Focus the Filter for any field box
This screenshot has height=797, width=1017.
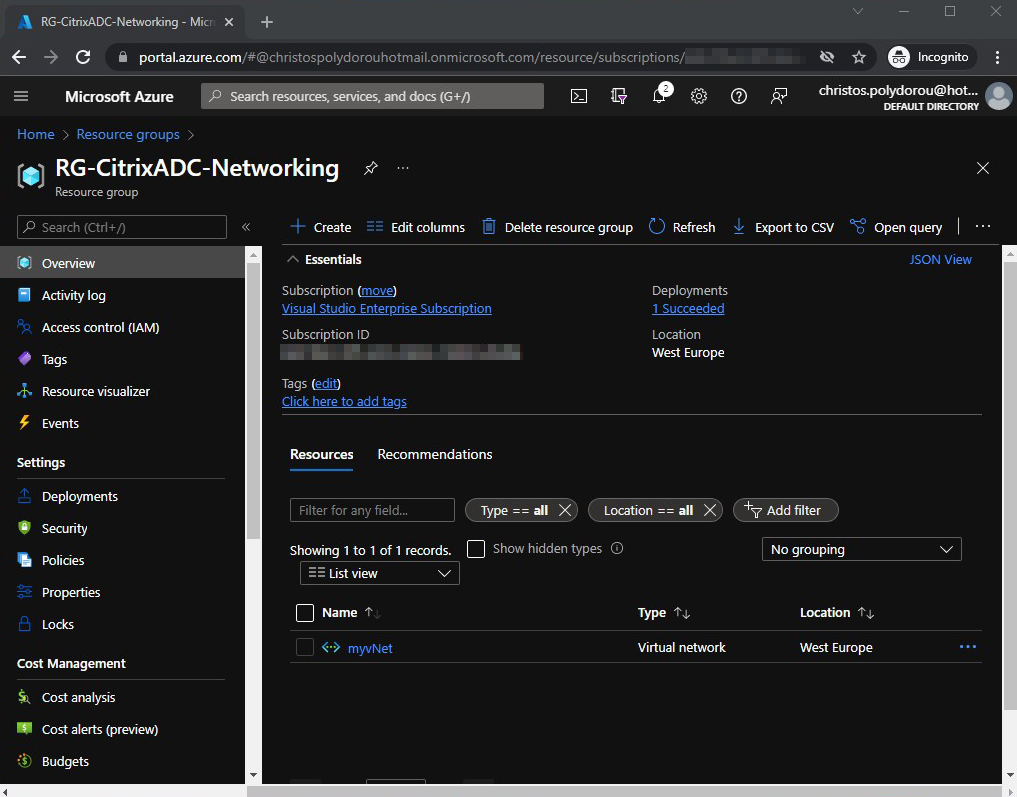[372, 510]
